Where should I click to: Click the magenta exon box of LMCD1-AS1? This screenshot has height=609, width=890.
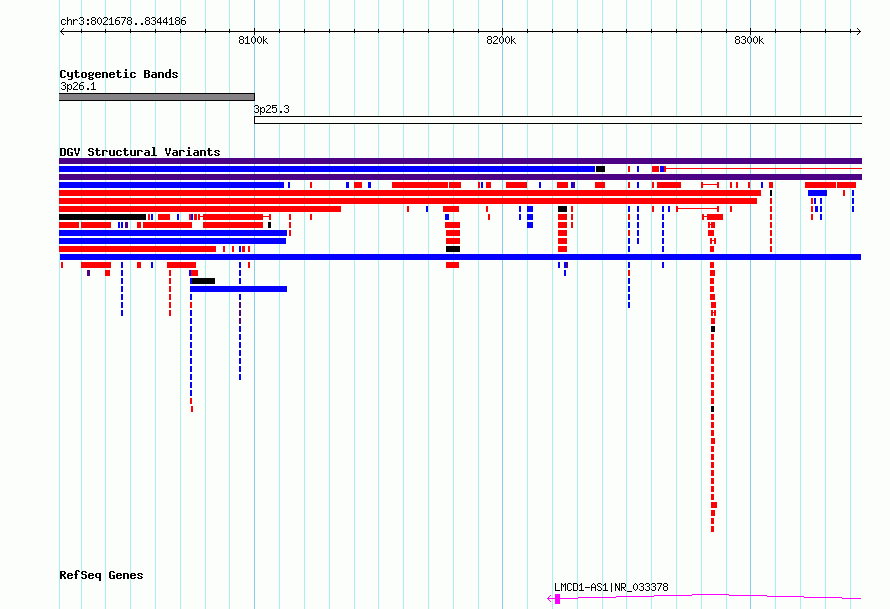click(557, 599)
